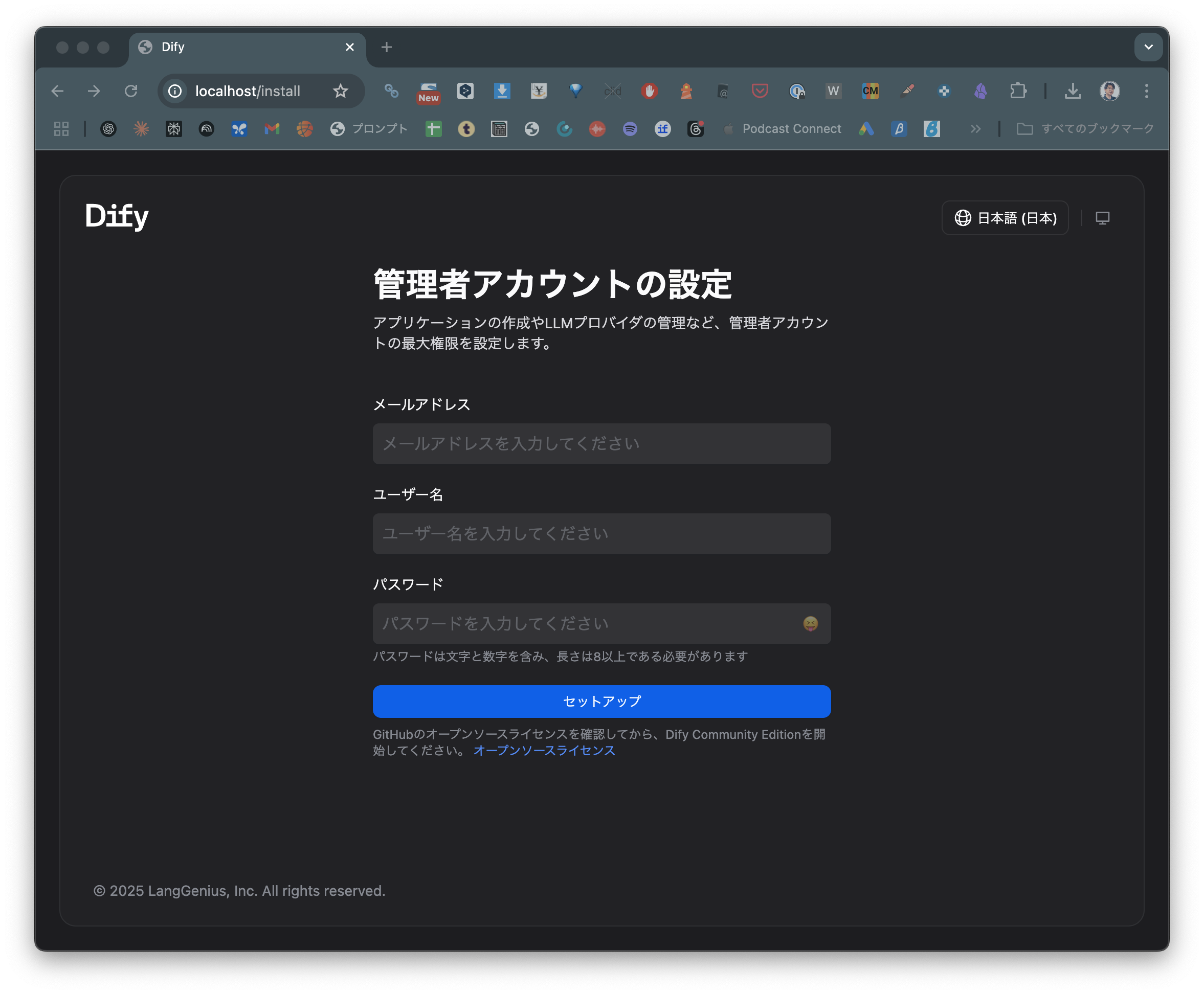
Task: Open the Bluesky butterfly bookmark
Action: (239, 129)
